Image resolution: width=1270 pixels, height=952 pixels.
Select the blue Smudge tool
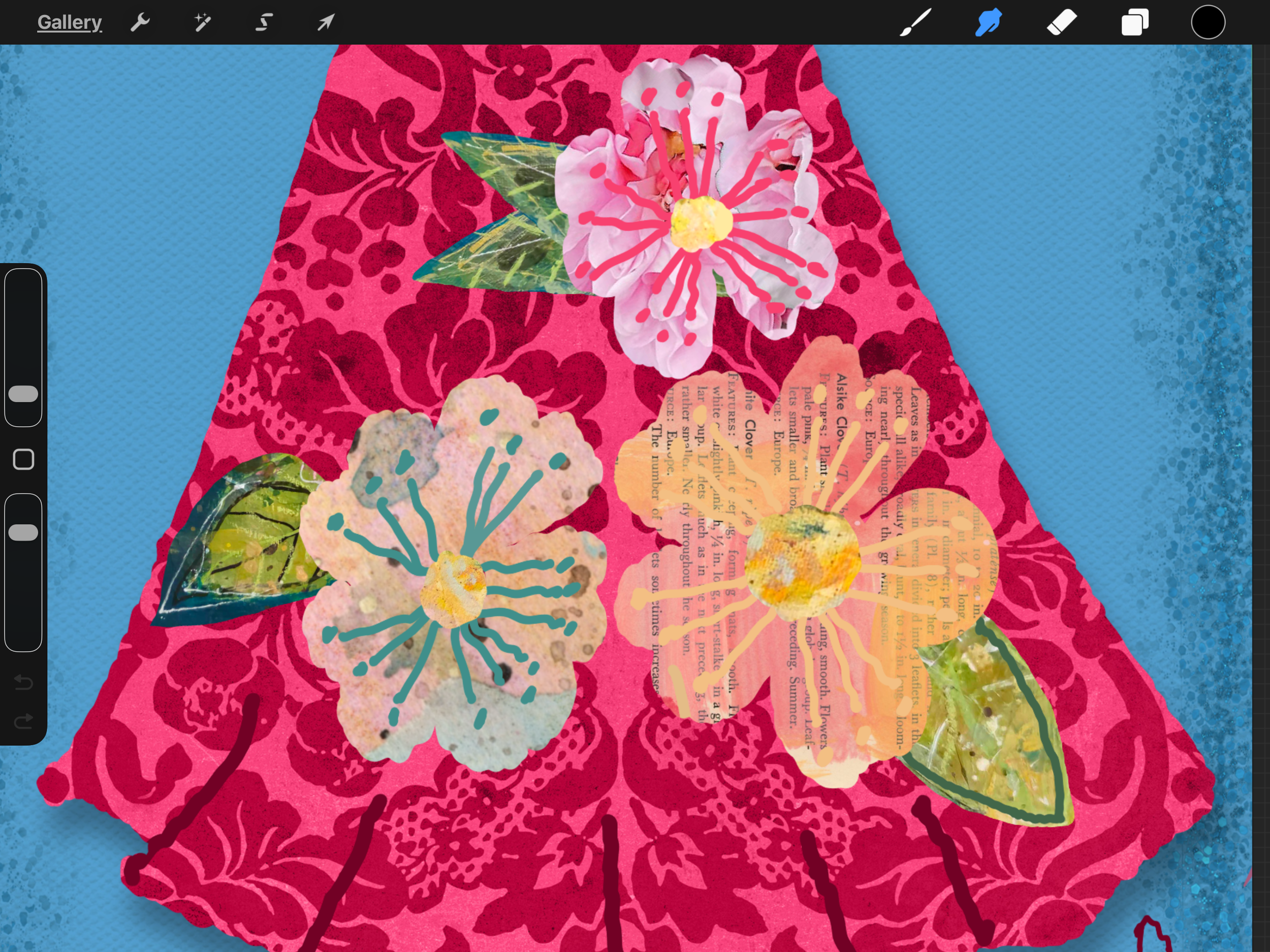pyautogui.click(x=988, y=22)
